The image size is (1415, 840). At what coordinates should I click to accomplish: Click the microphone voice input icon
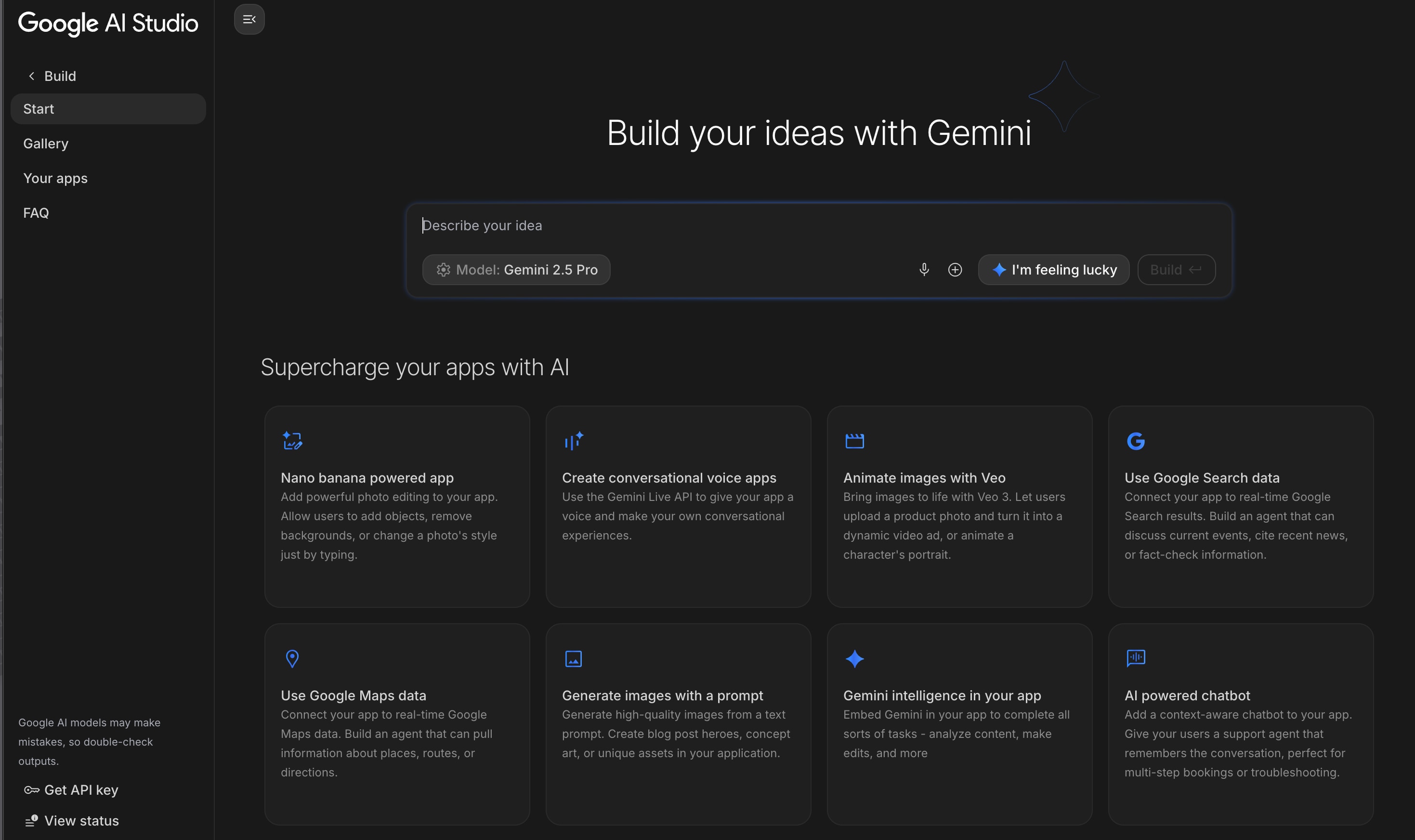click(x=924, y=269)
